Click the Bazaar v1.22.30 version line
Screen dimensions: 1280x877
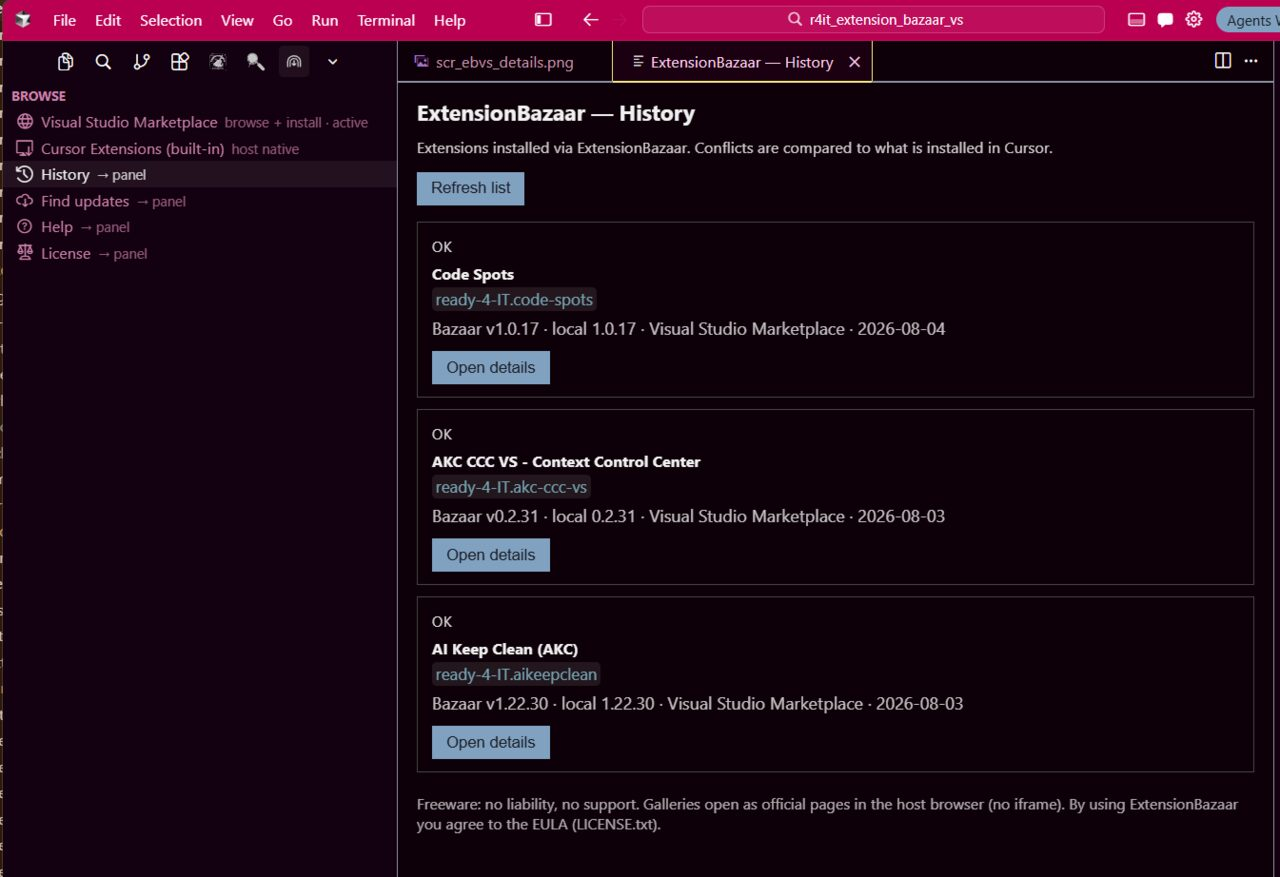point(697,704)
